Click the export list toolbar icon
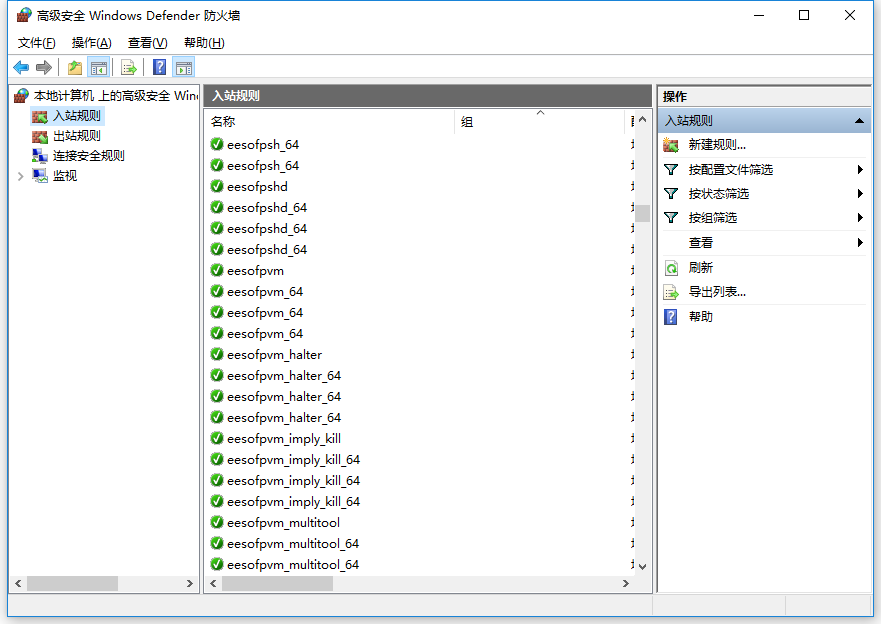 coord(129,68)
